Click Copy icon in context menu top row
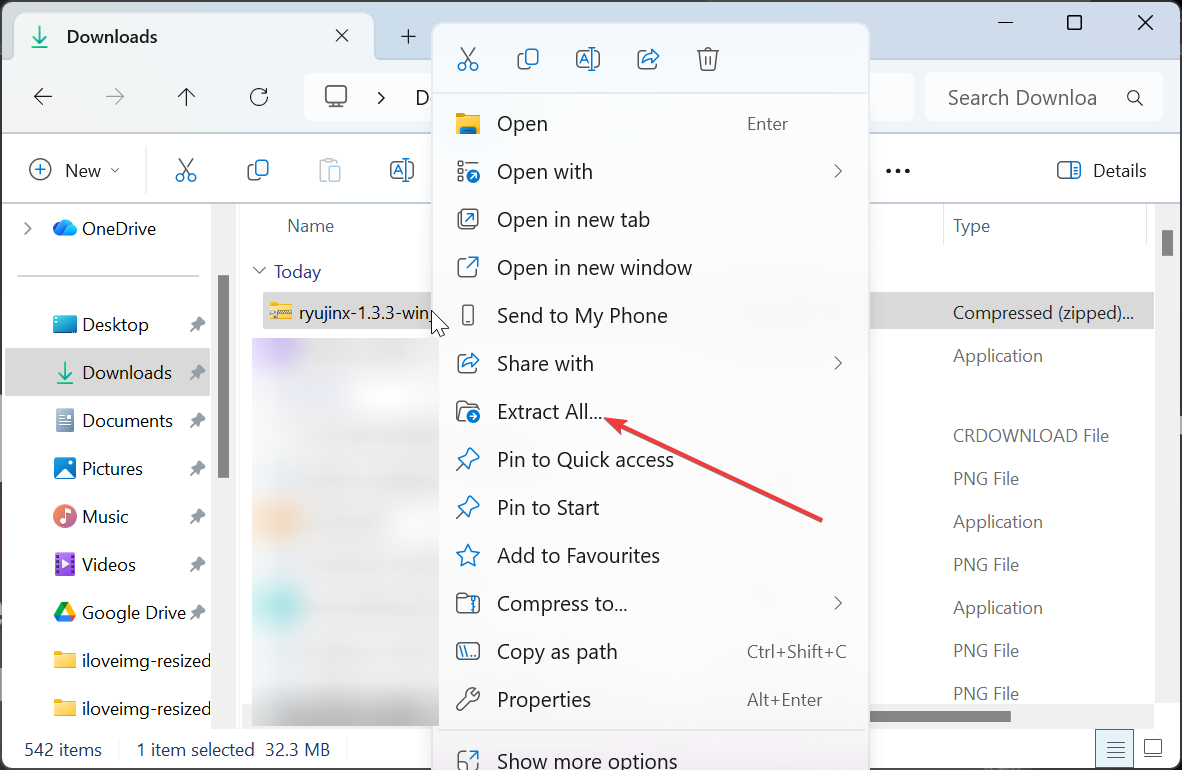Image resolution: width=1182 pixels, height=770 pixels. tap(528, 59)
